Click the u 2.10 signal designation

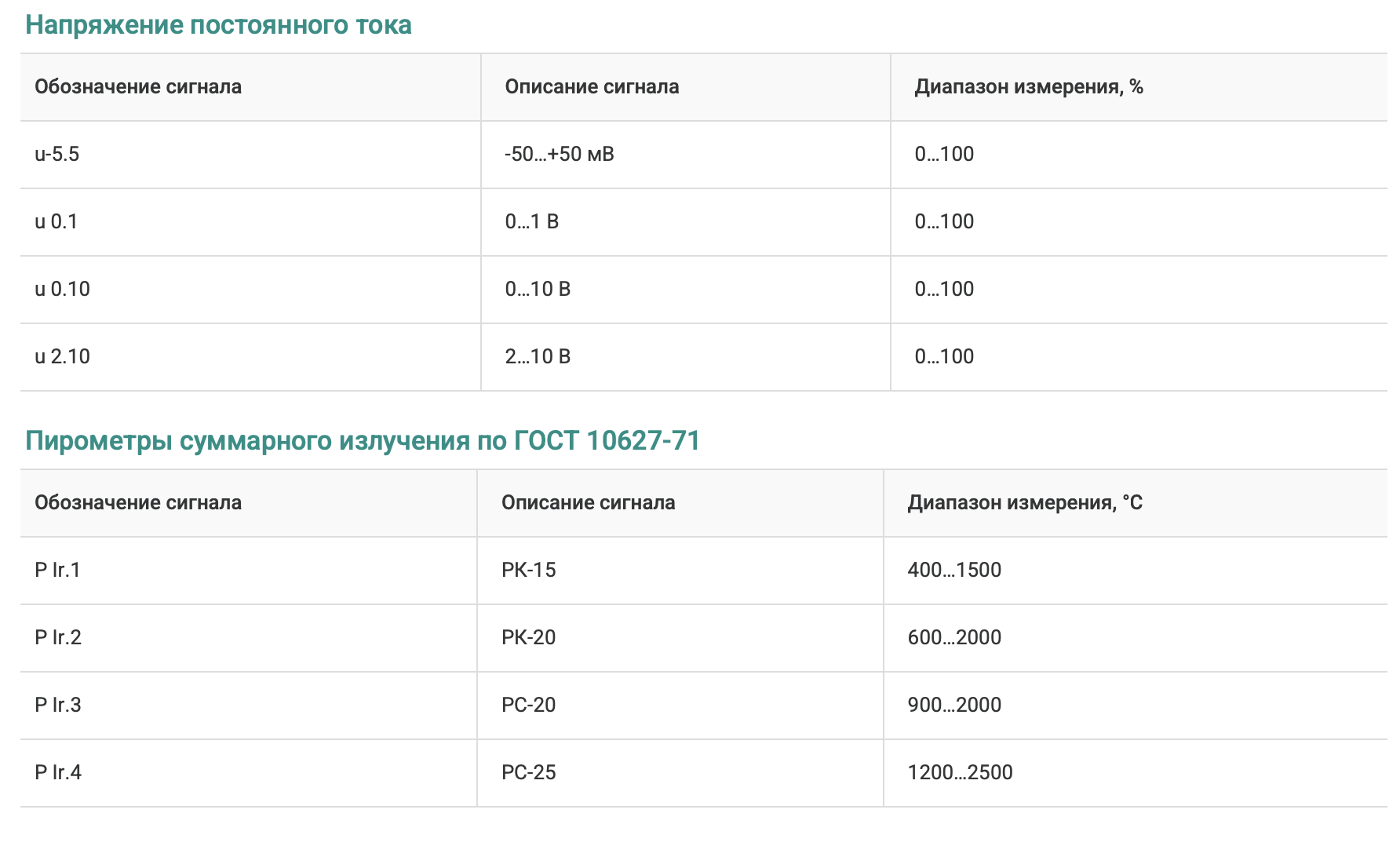pos(63,357)
